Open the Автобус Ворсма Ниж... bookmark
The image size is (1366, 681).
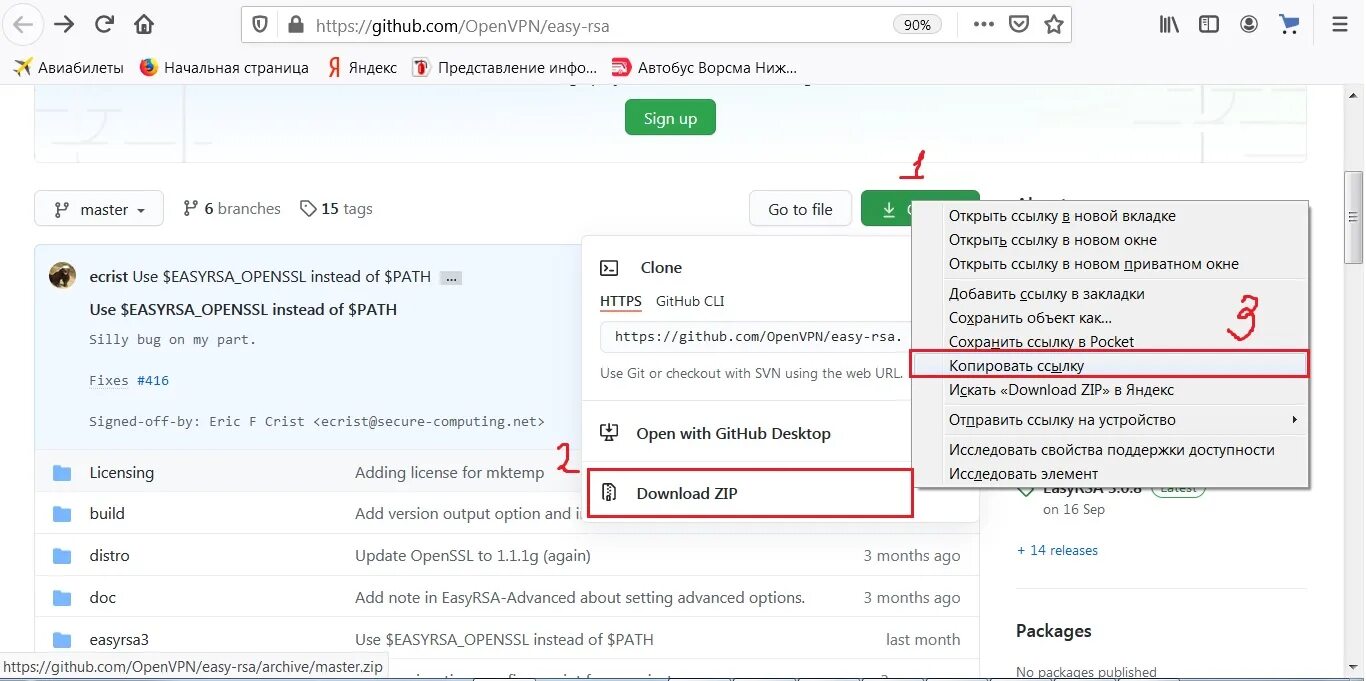705,68
